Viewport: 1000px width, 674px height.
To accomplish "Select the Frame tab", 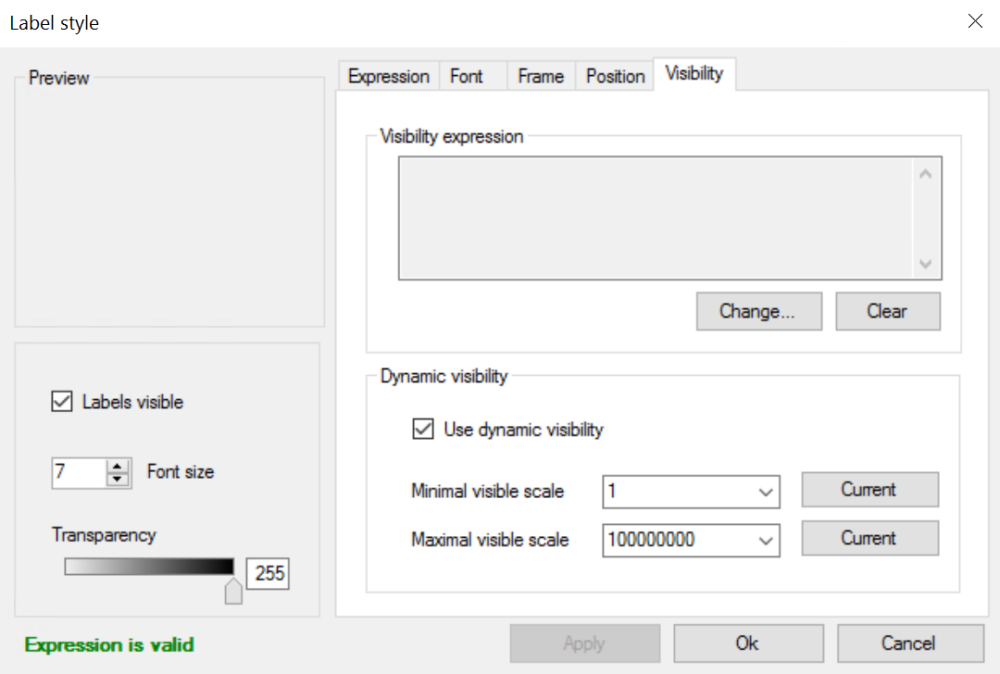I will tap(540, 75).
